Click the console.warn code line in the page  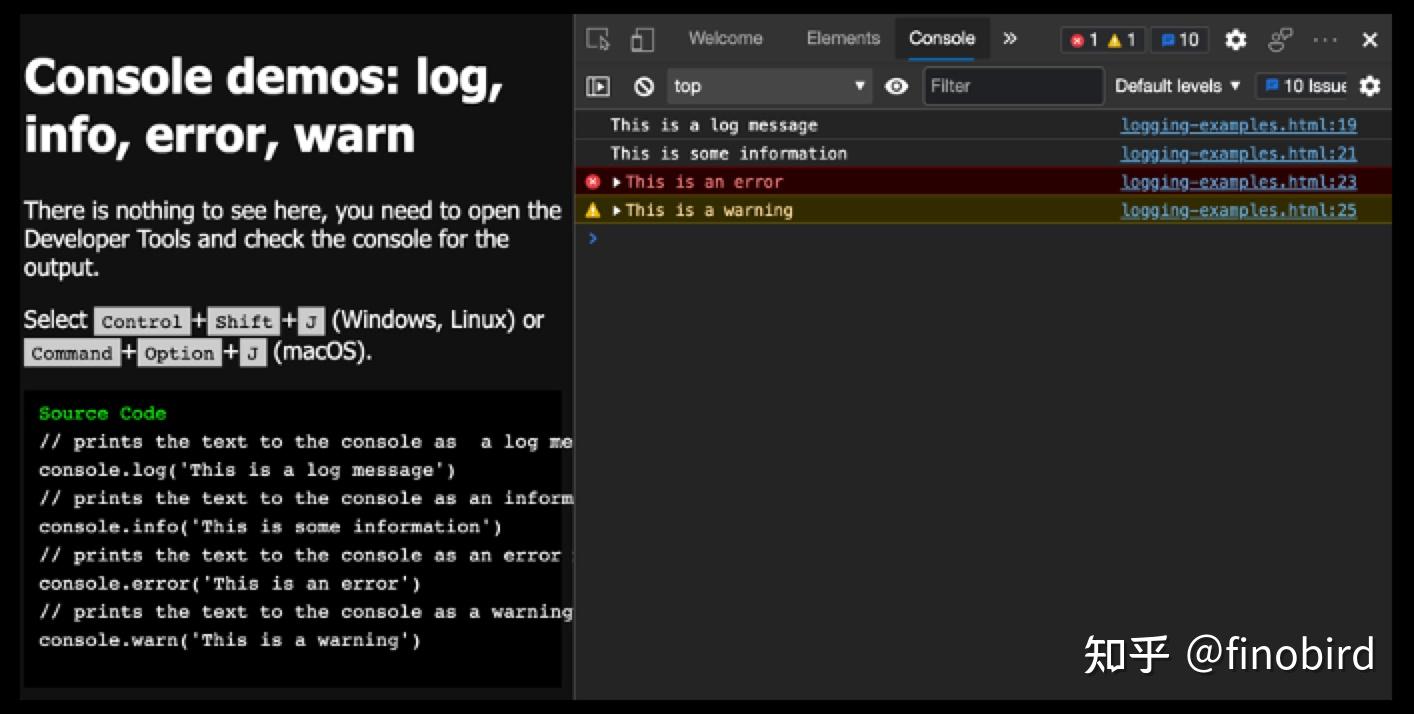pyautogui.click(x=229, y=640)
